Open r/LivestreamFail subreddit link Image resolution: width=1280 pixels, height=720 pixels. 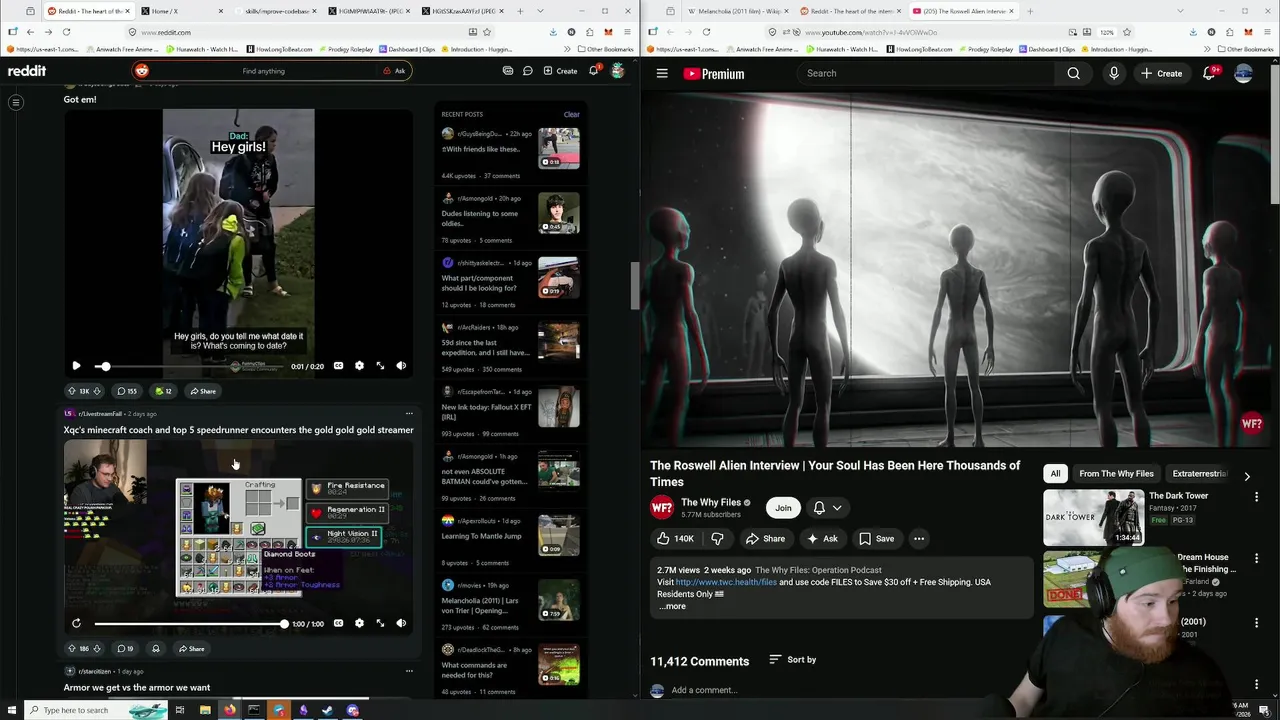click(100, 413)
